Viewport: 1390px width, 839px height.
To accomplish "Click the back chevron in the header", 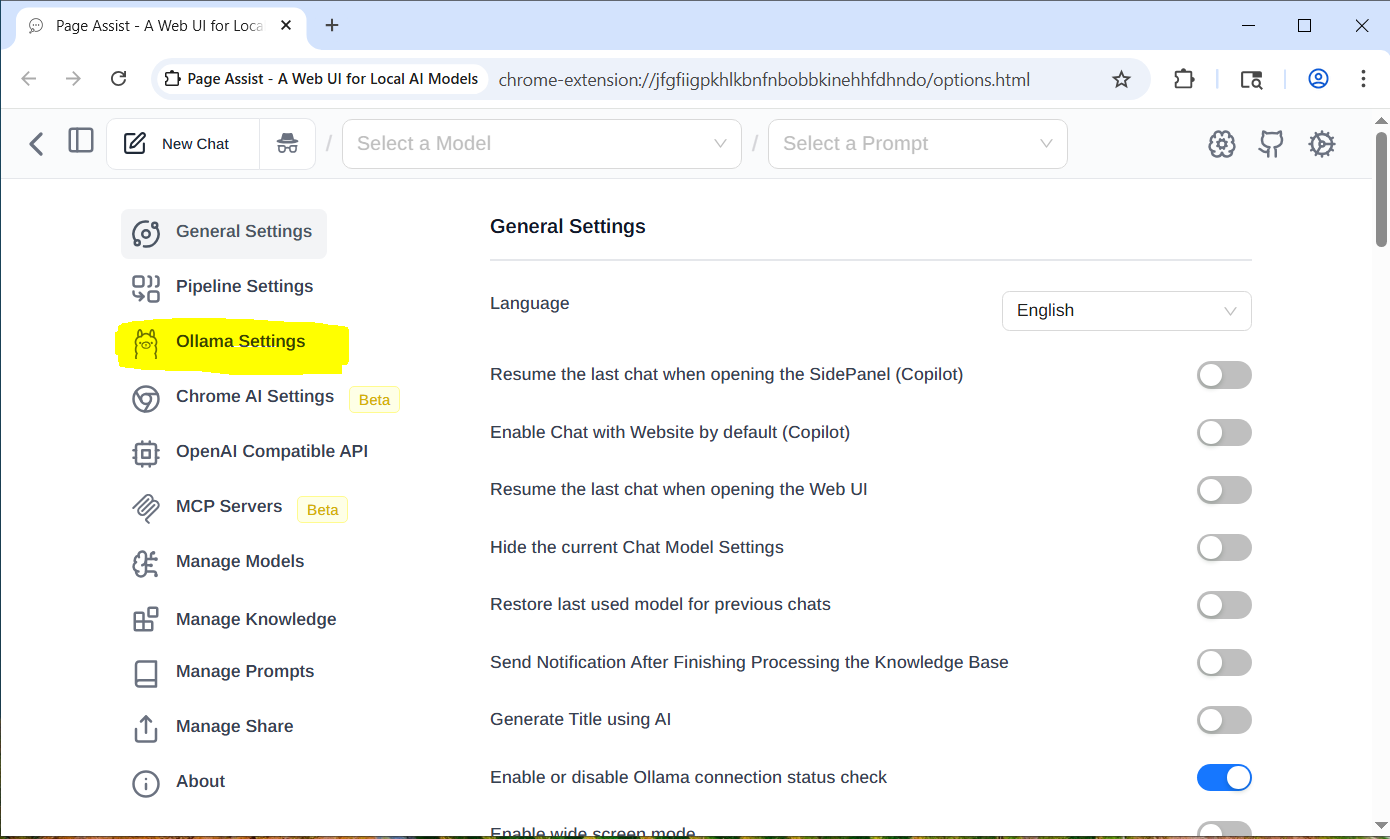I will pyautogui.click(x=36, y=143).
